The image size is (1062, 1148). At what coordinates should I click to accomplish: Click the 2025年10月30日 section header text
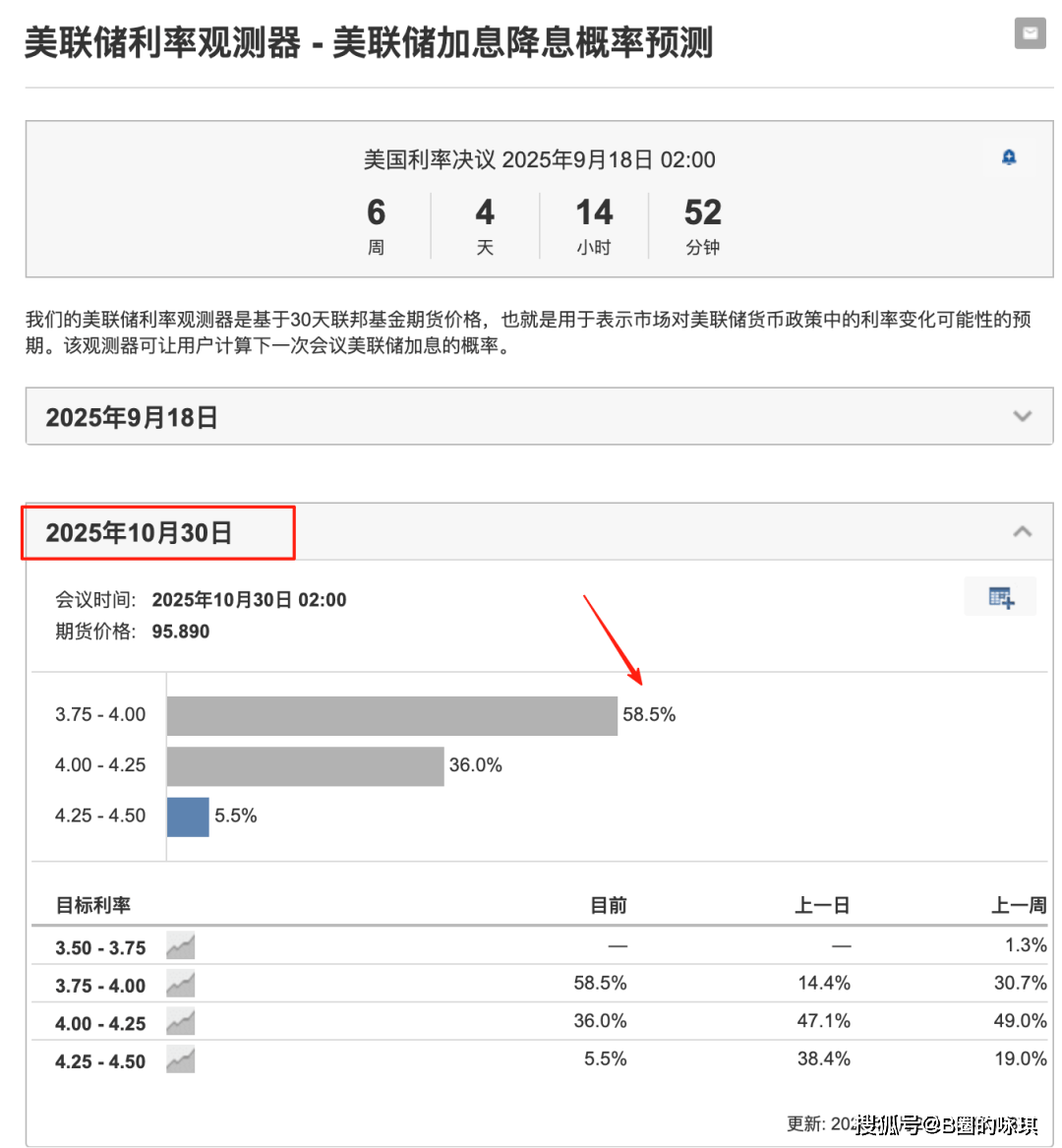(139, 533)
